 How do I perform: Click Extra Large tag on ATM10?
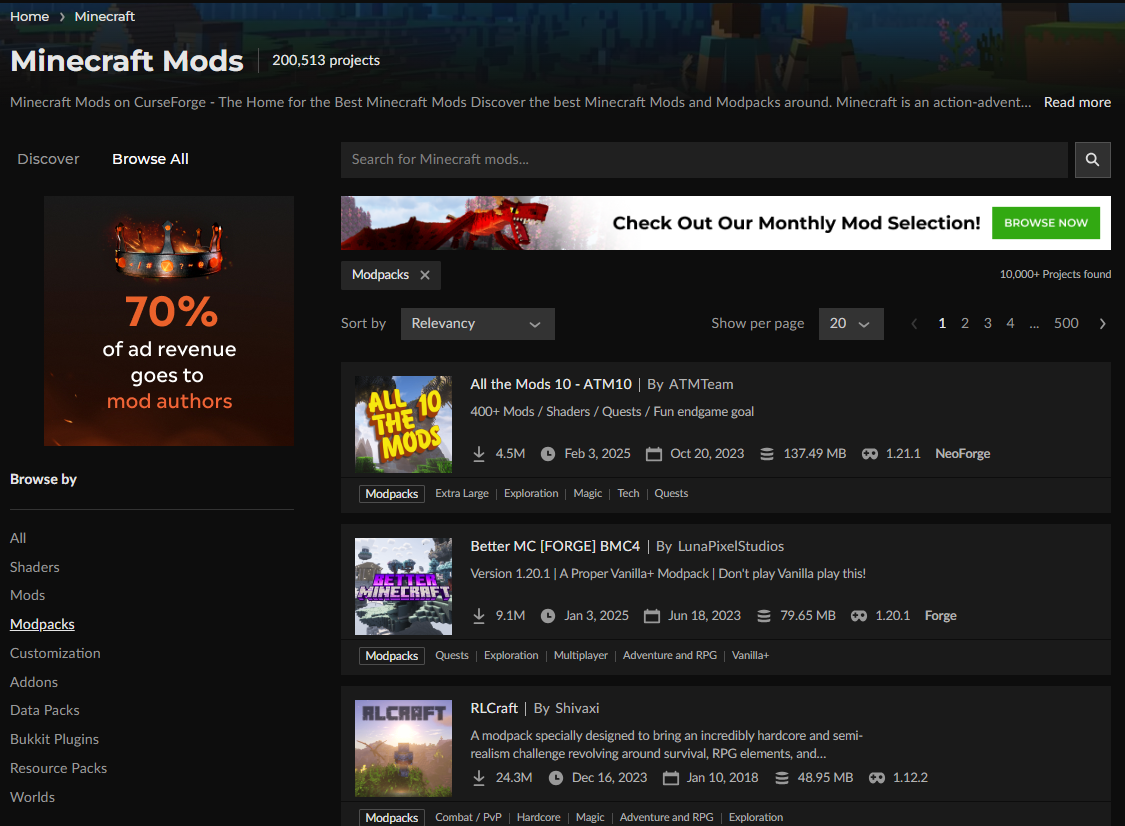(x=461, y=494)
